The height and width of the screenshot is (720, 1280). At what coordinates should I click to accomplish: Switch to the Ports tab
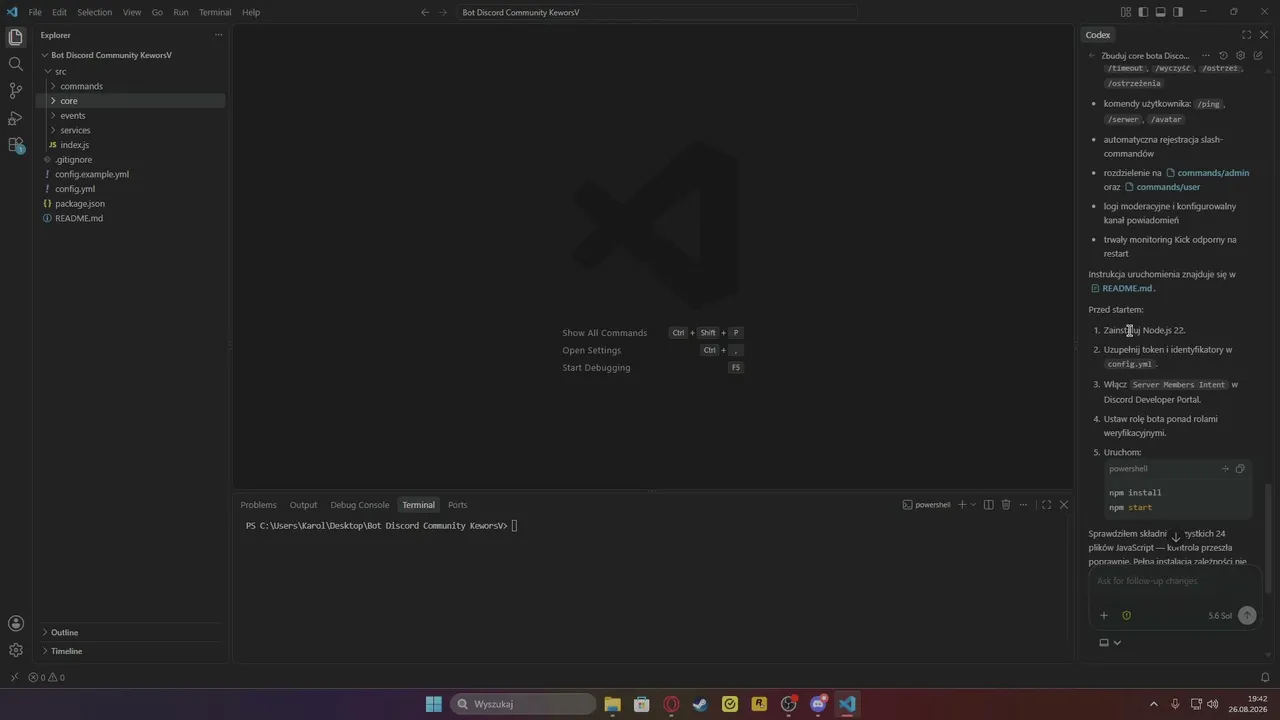(x=457, y=505)
